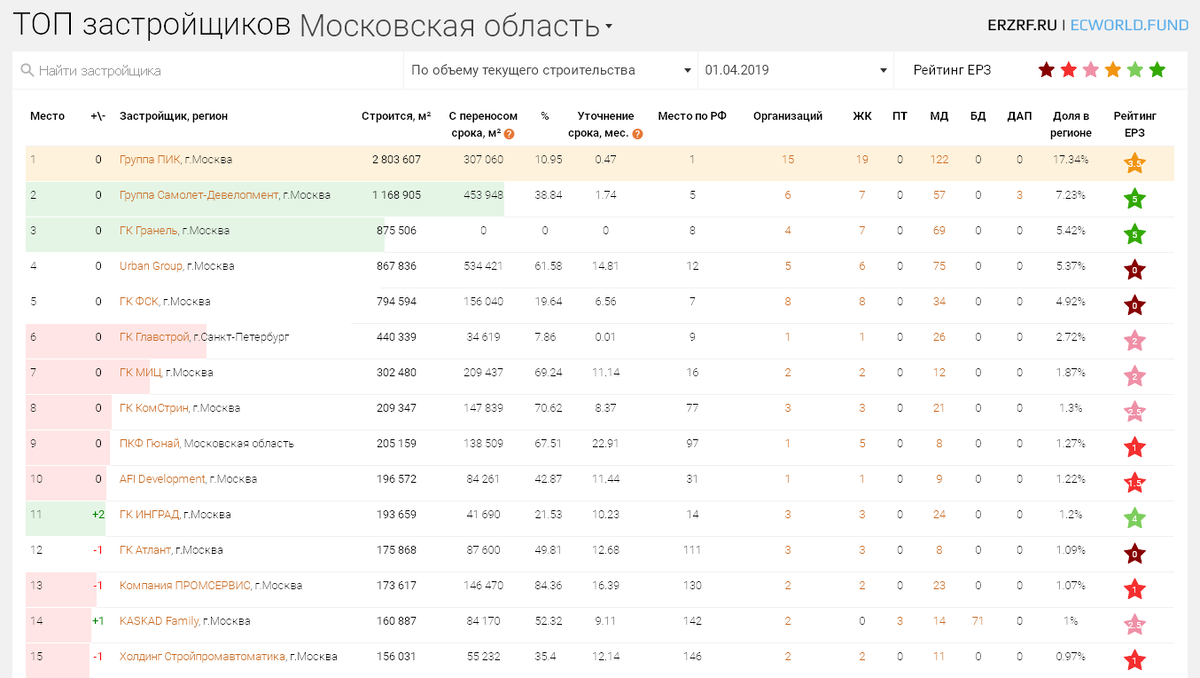Click Группа Самолет-Девелопмент's rating star
Image resolution: width=1200 pixels, height=678 pixels.
coord(1135,198)
